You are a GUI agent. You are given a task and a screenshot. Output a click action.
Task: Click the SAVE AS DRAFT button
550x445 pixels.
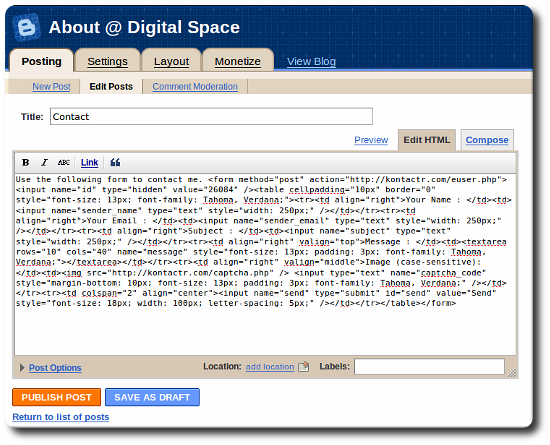pyautogui.click(x=152, y=397)
